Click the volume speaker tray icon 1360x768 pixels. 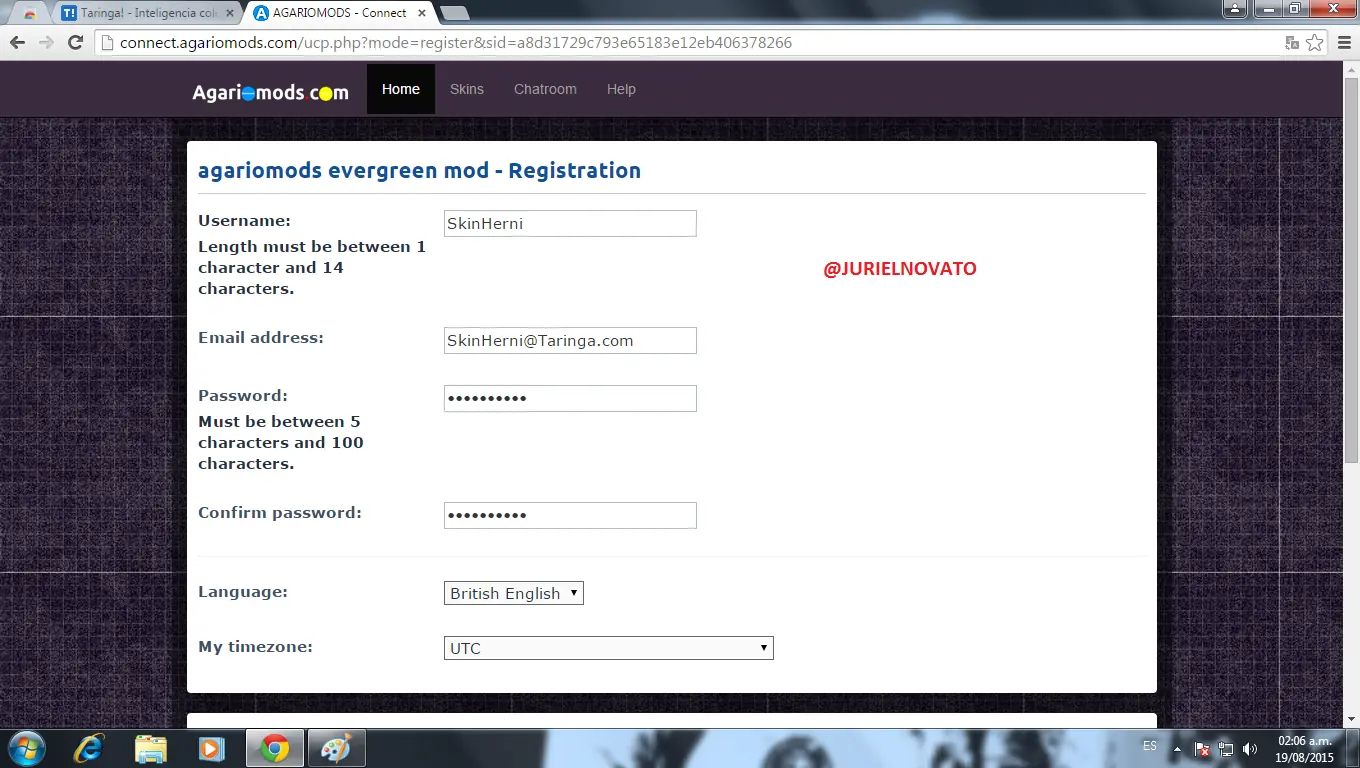tap(1250, 748)
